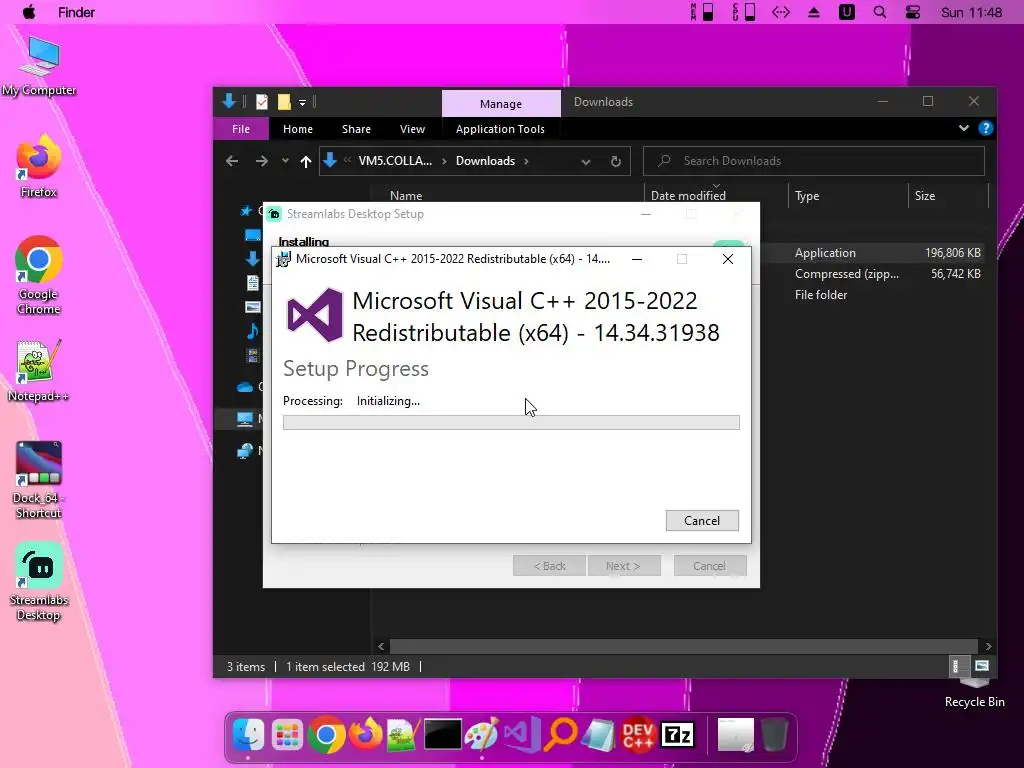The width and height of the screenshot is (1024, 768).
Task: Select the Manage contextual tab
Action: point(501,103)
